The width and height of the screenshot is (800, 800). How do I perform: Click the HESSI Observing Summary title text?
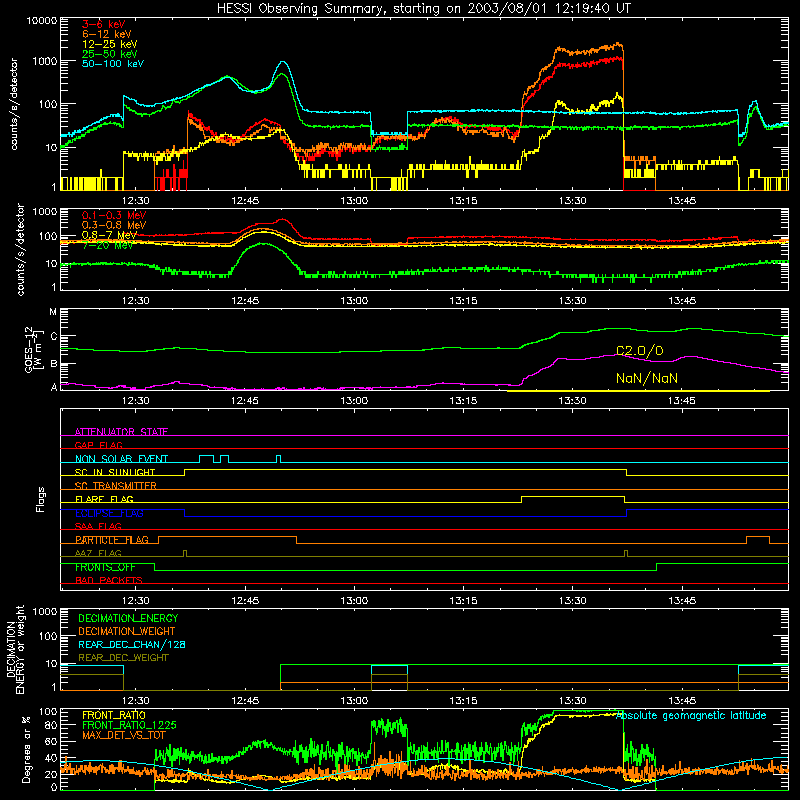pyautogui.click(x=423, y=9)
